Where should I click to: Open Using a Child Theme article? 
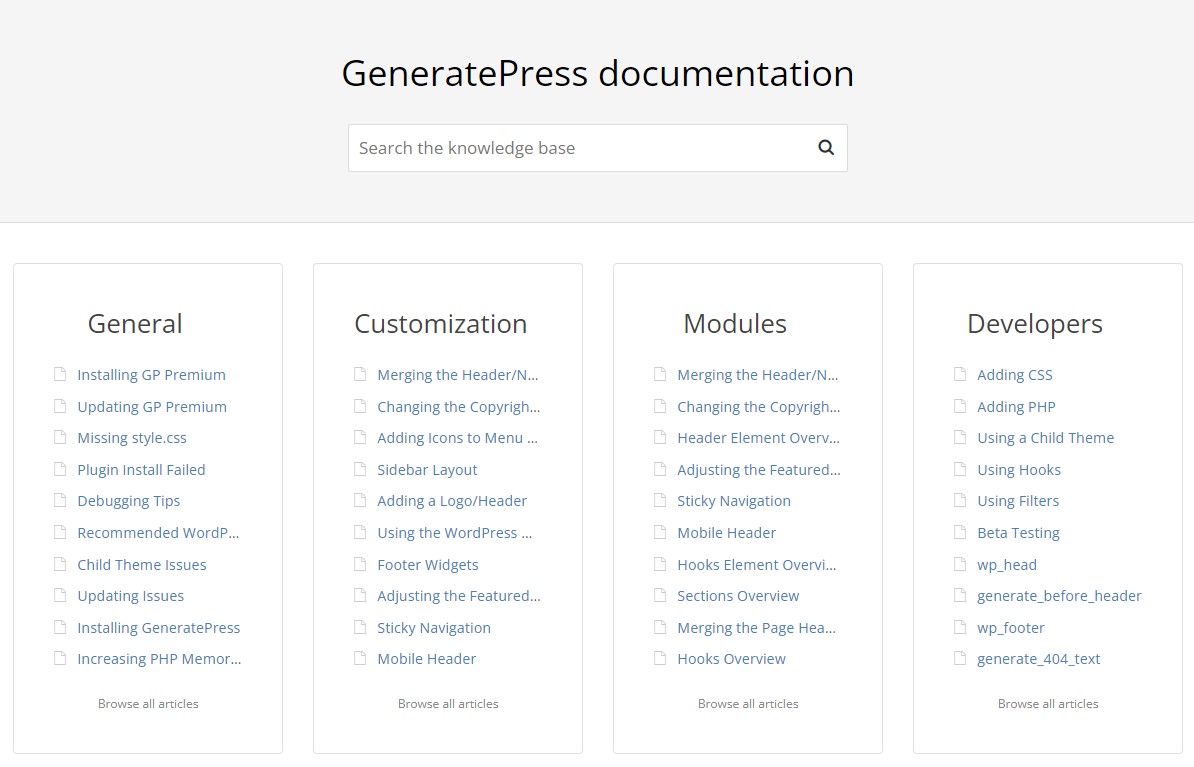1046,438
